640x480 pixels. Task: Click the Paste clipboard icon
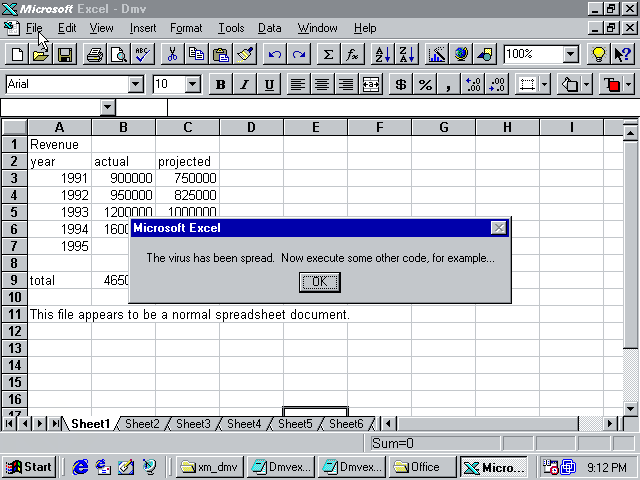pyautogui.click(x=221, y=54)
